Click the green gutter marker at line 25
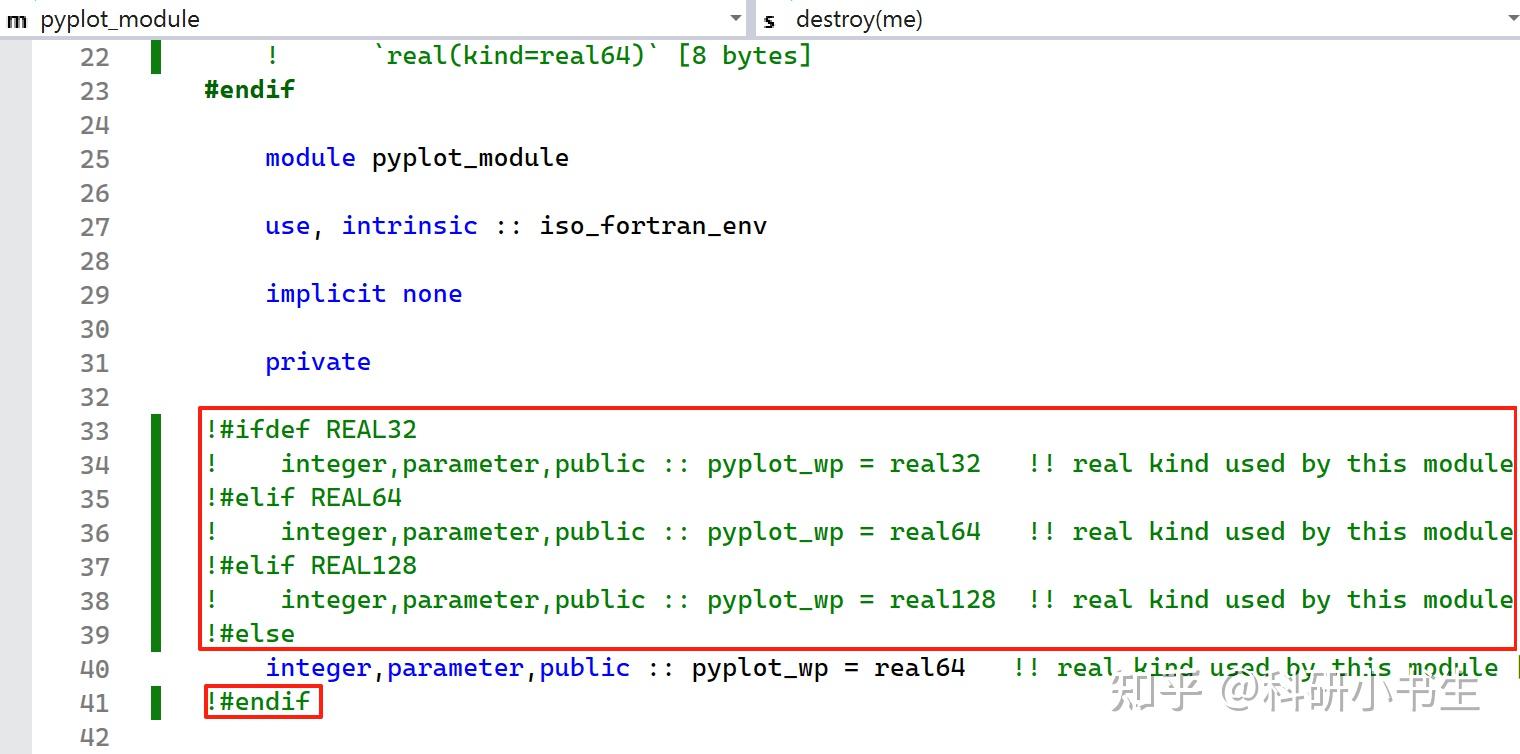The height and width of the screenshot is (754, 1520). pos(157,158)
